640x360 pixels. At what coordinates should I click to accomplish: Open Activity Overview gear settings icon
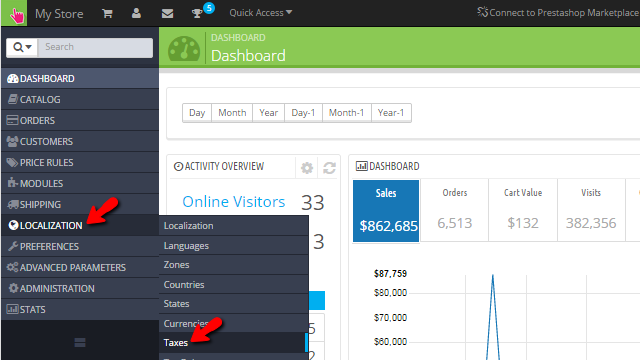click(307, 167)
